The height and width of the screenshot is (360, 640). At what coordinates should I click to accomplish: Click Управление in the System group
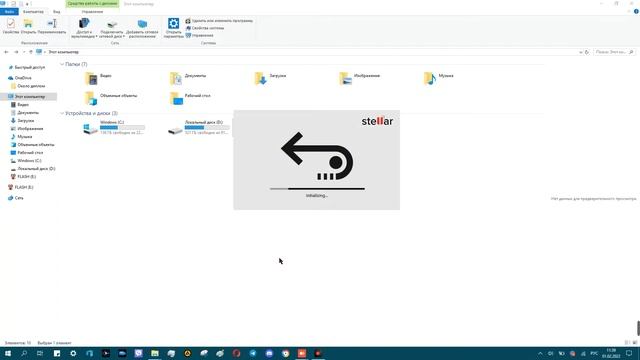(x=200, y=36)
